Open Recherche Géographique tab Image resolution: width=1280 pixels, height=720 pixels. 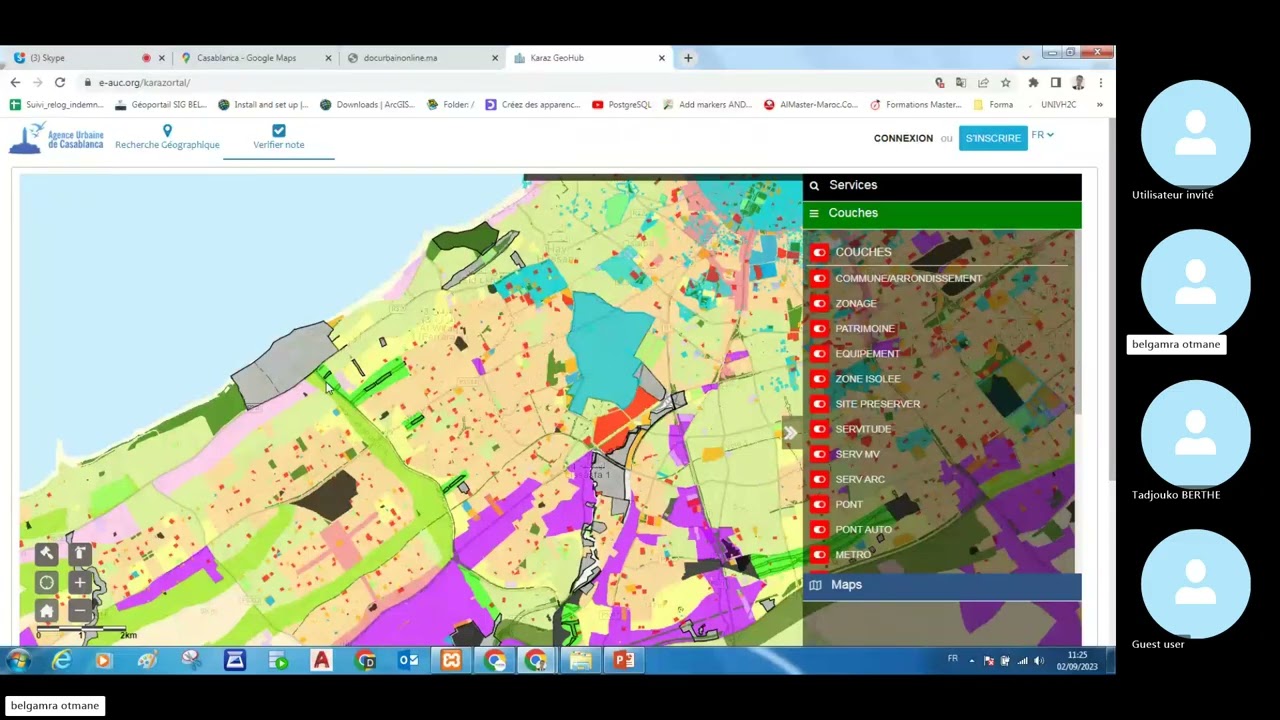click(x=167, y=138)
